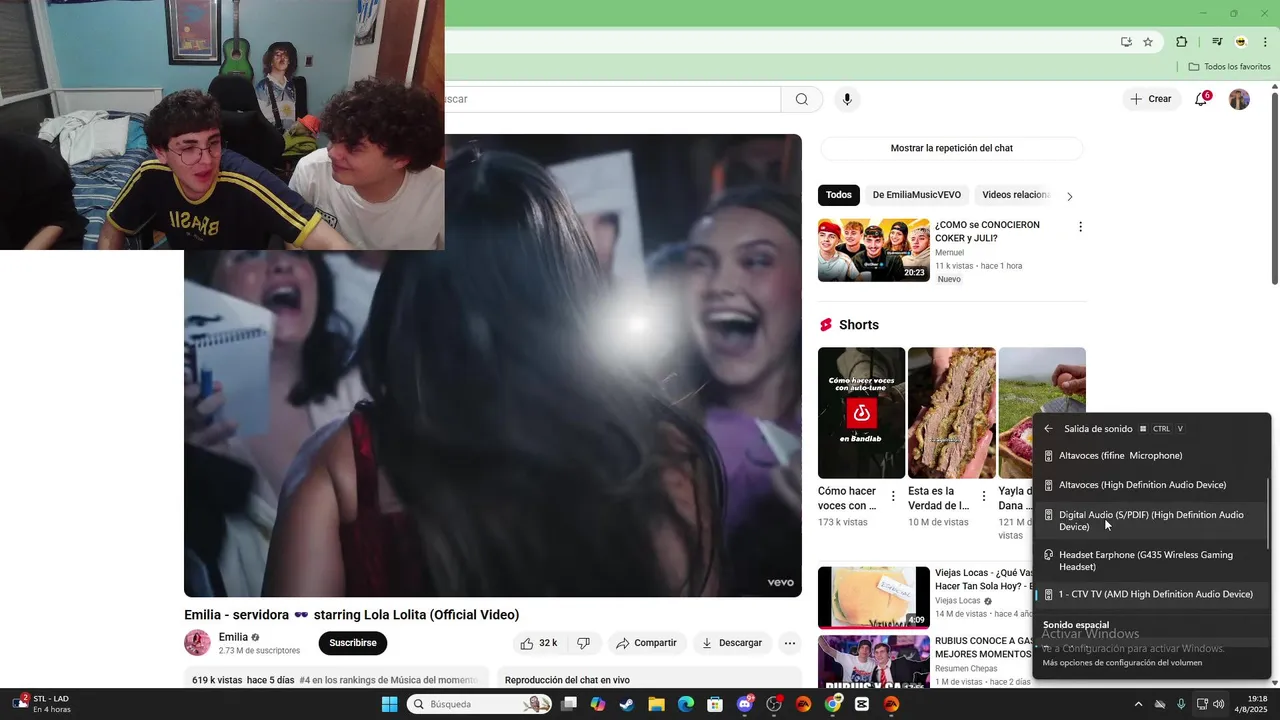Open Task View in the taskbar

click(x=569, y=704)
